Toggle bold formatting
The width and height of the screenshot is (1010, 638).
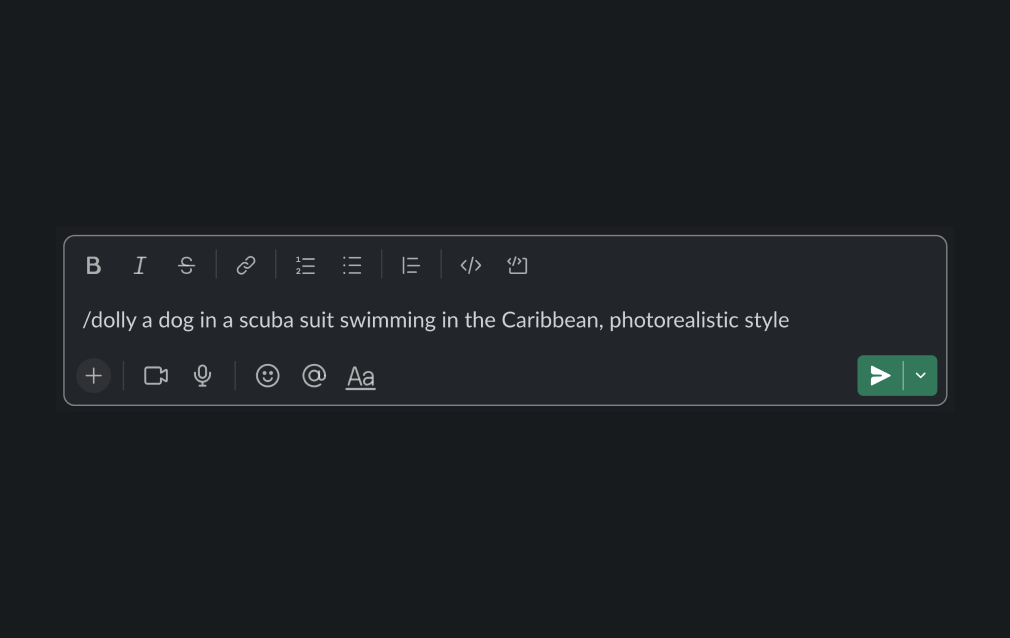[x=93, y=266]
